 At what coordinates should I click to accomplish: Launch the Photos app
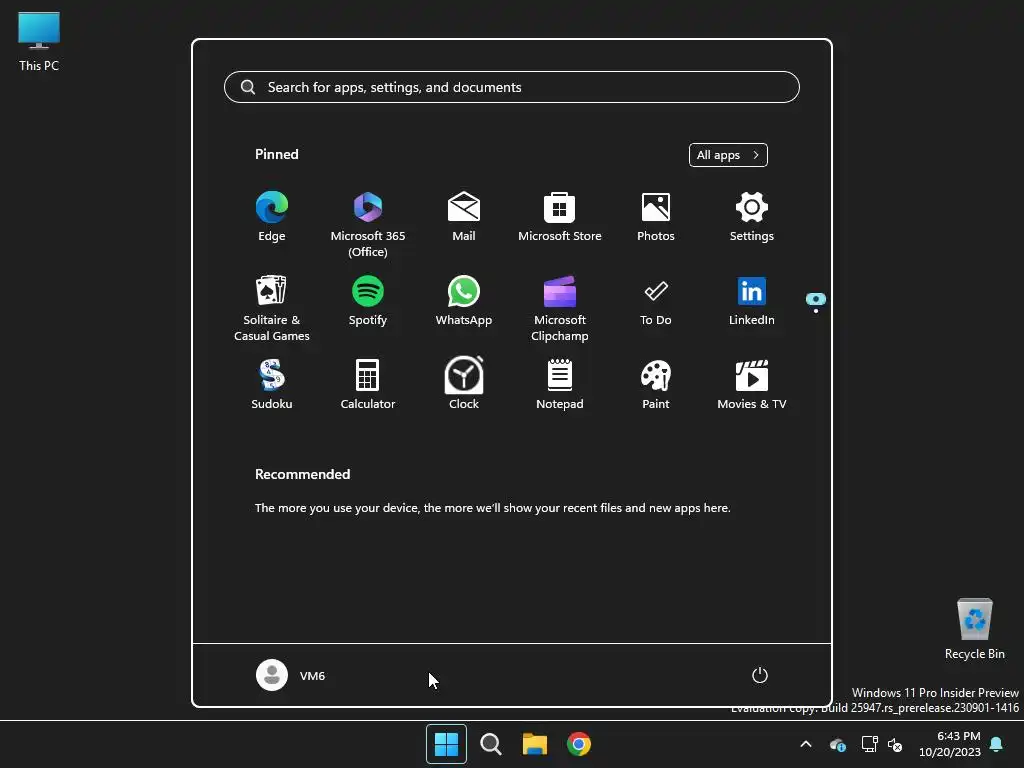(x=656, y=217)
